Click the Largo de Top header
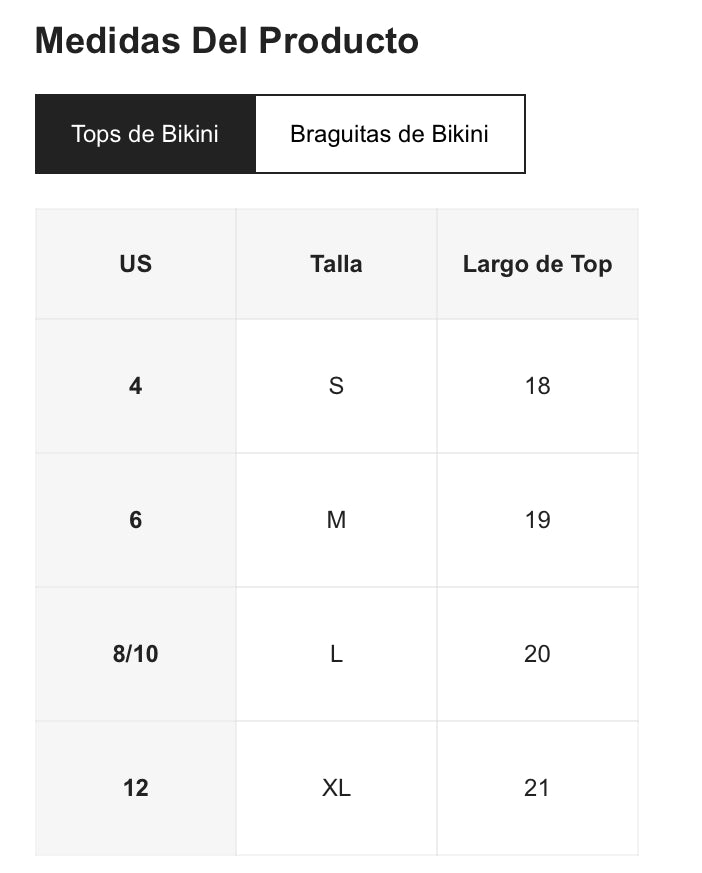The height and width of the screenshot is (873, 702). 537,264
